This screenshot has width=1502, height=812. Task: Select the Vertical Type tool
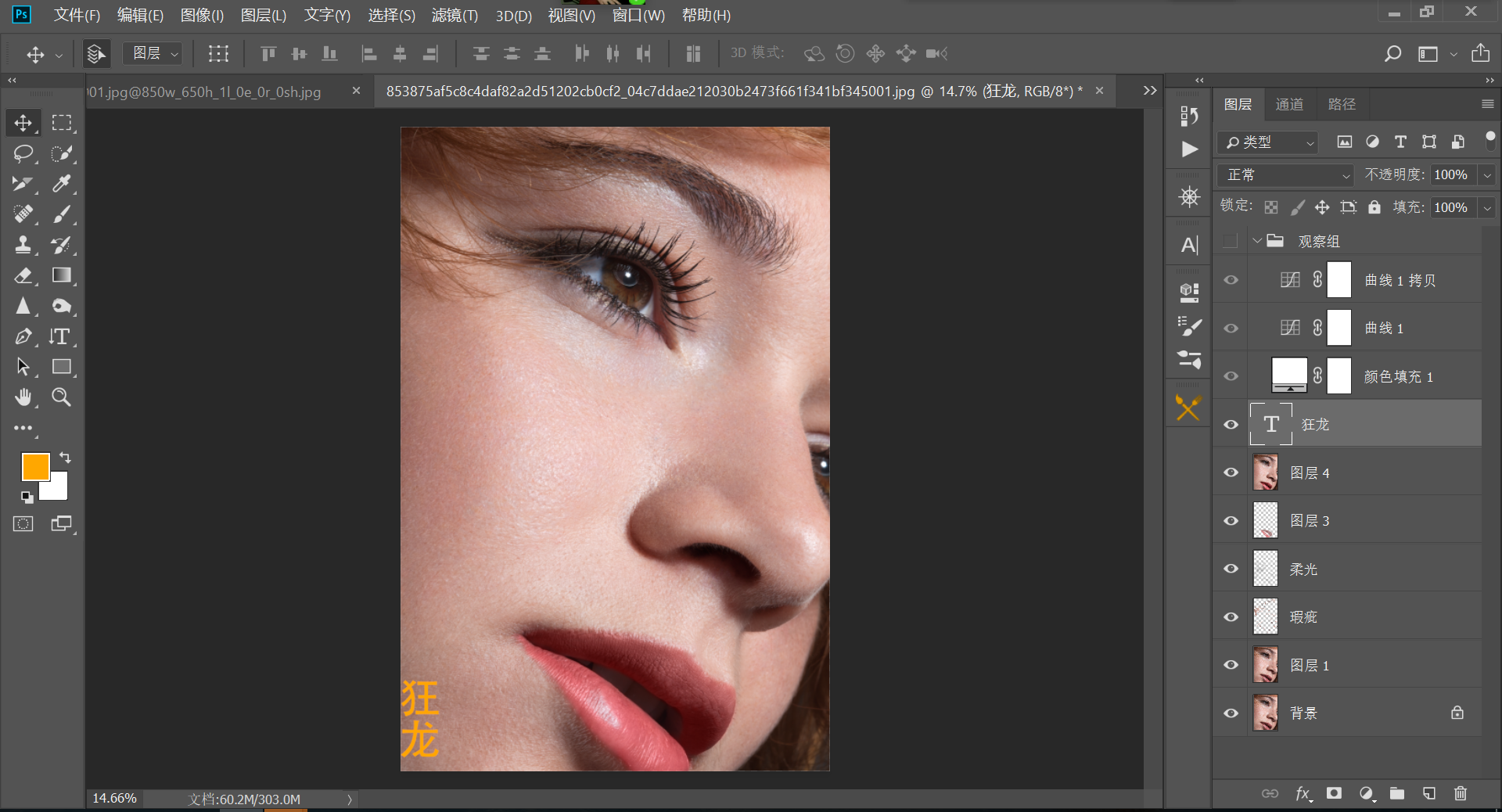(x=62, y=336)
